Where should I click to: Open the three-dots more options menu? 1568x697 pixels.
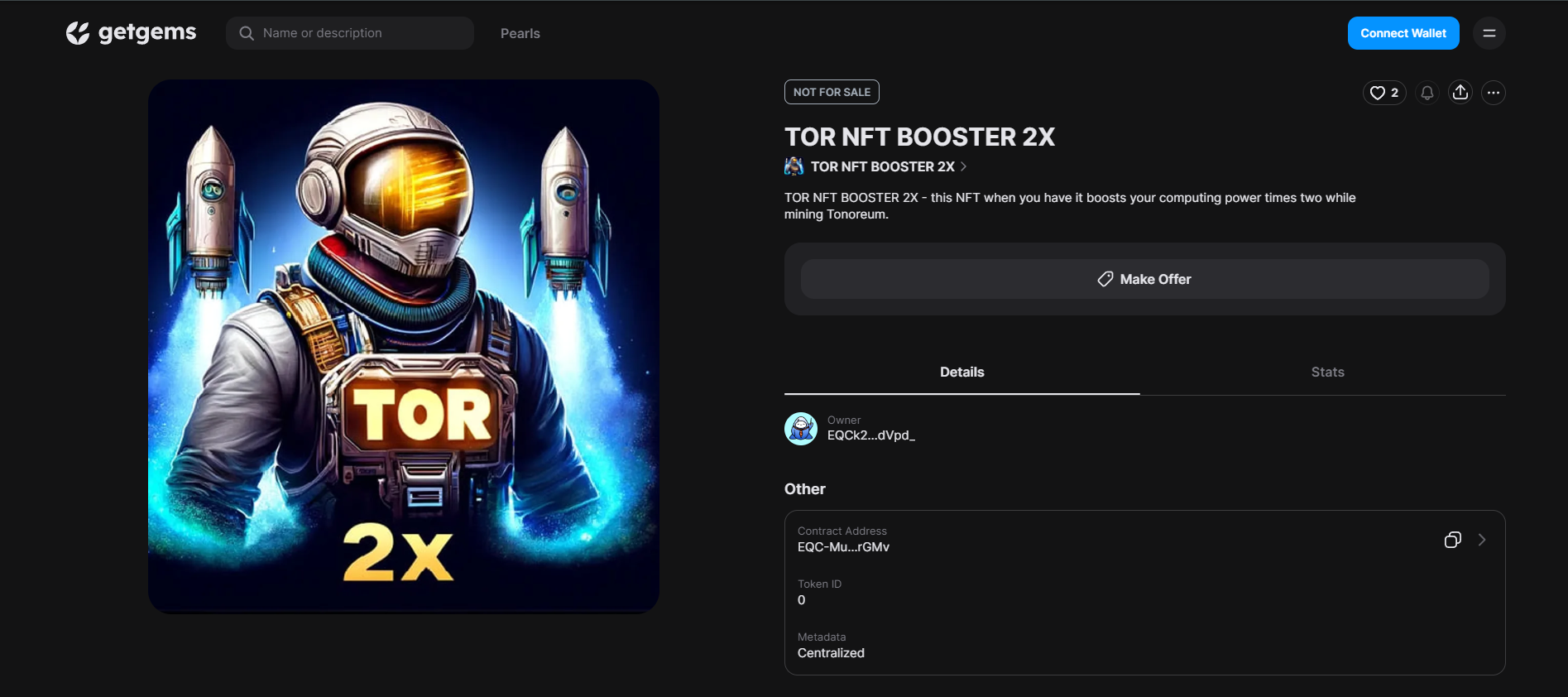pos(1493,93)
